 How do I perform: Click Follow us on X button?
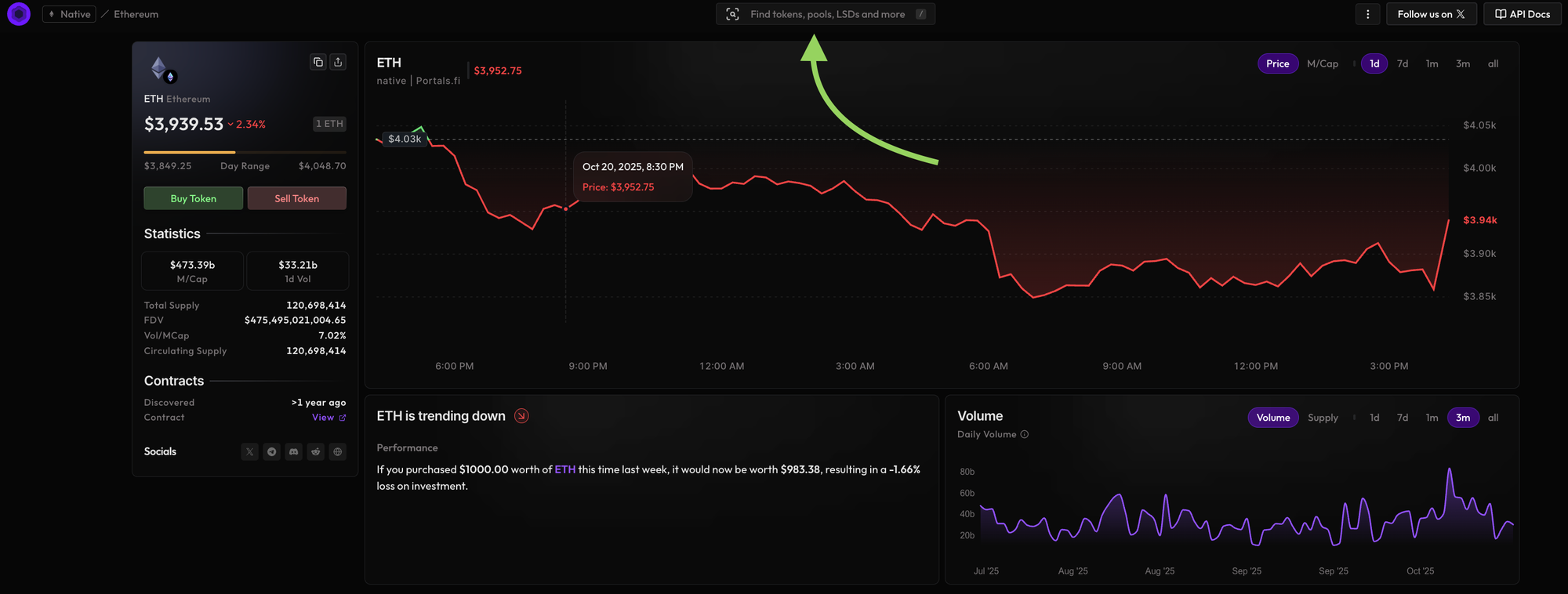1432,14
